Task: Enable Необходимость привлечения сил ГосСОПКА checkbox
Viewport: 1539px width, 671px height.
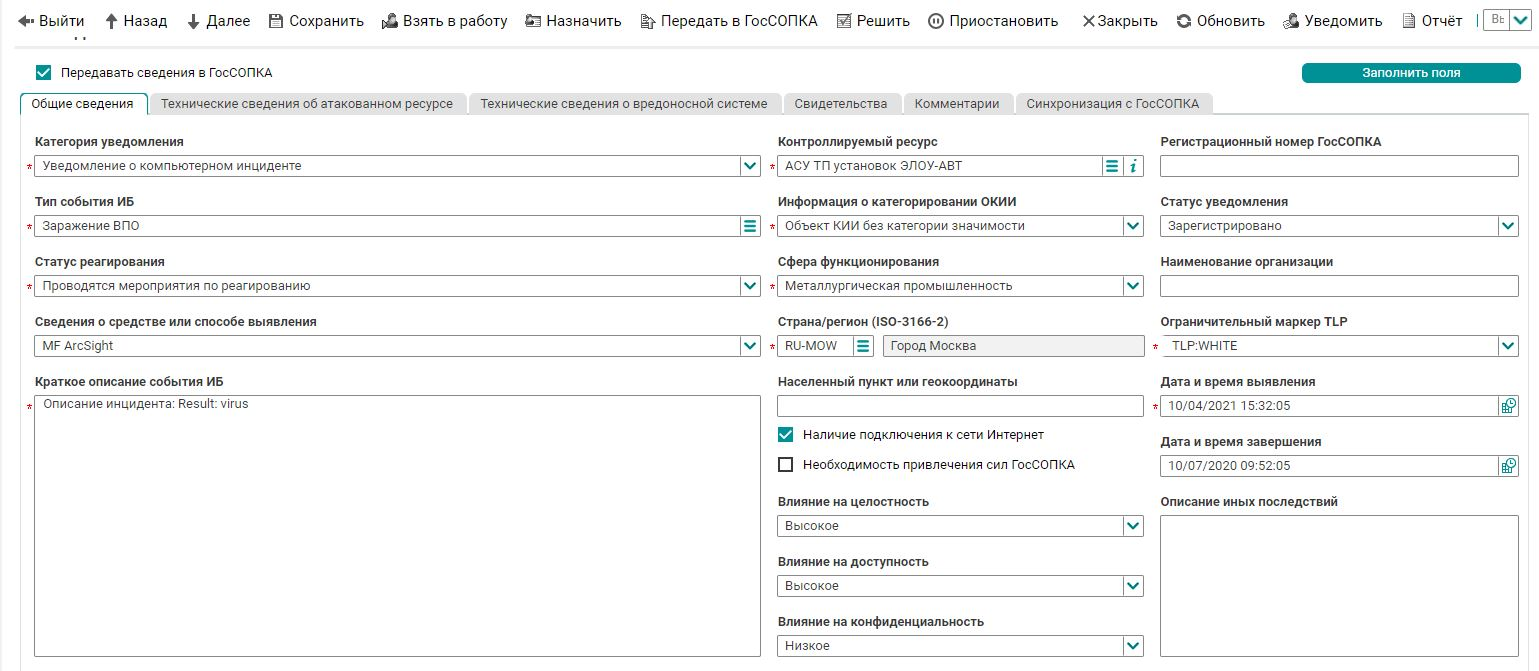Action: (786, 464)
